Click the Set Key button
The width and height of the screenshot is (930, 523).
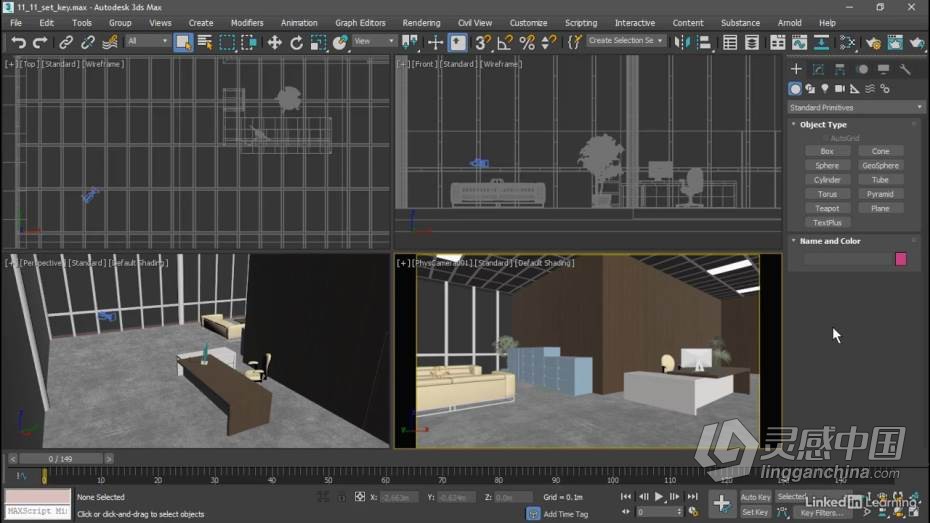[x=755, y=512]
